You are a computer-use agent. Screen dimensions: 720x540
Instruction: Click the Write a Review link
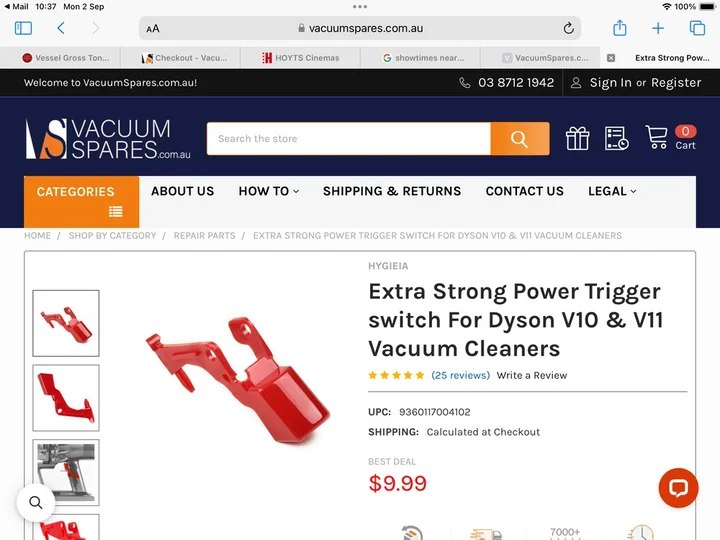tap(532, 375)
